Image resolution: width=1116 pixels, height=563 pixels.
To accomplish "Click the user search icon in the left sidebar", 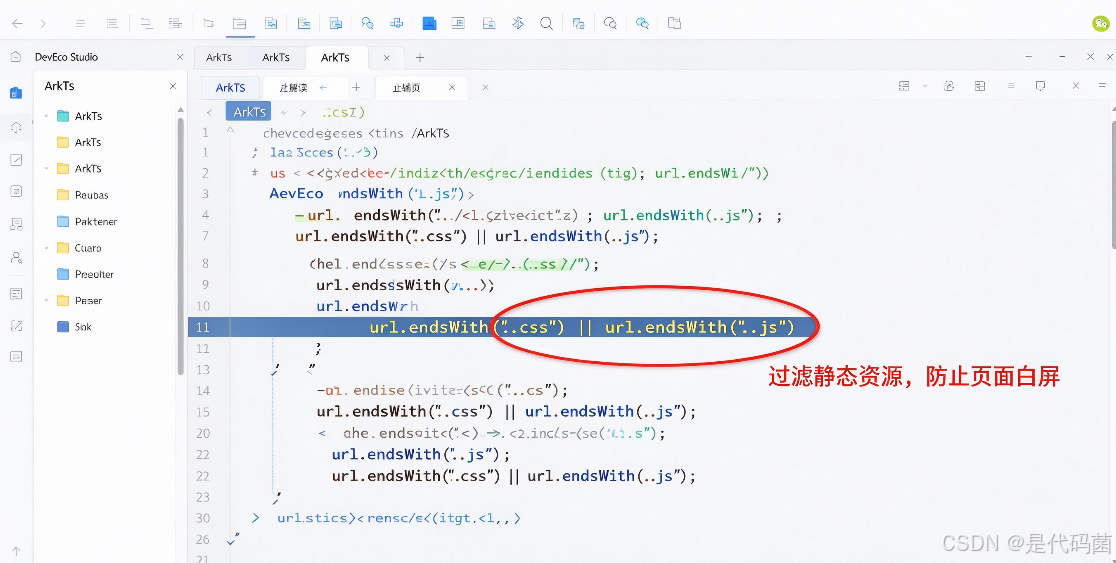I will 16,258.
